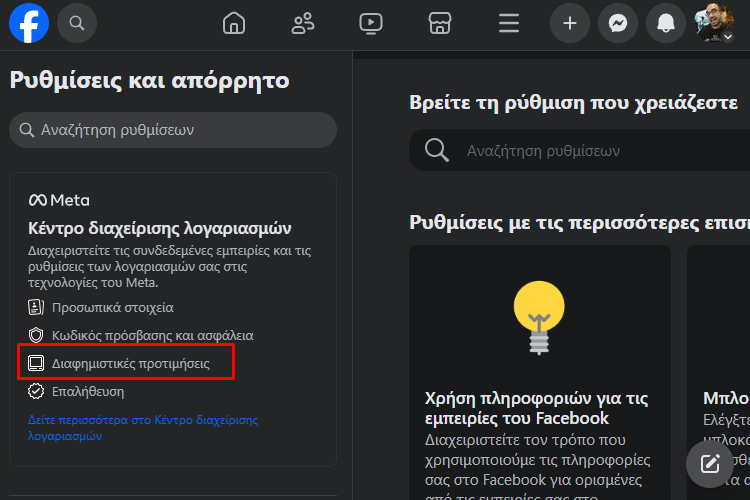Open the Friends icon in top bar

coord(303,23)
